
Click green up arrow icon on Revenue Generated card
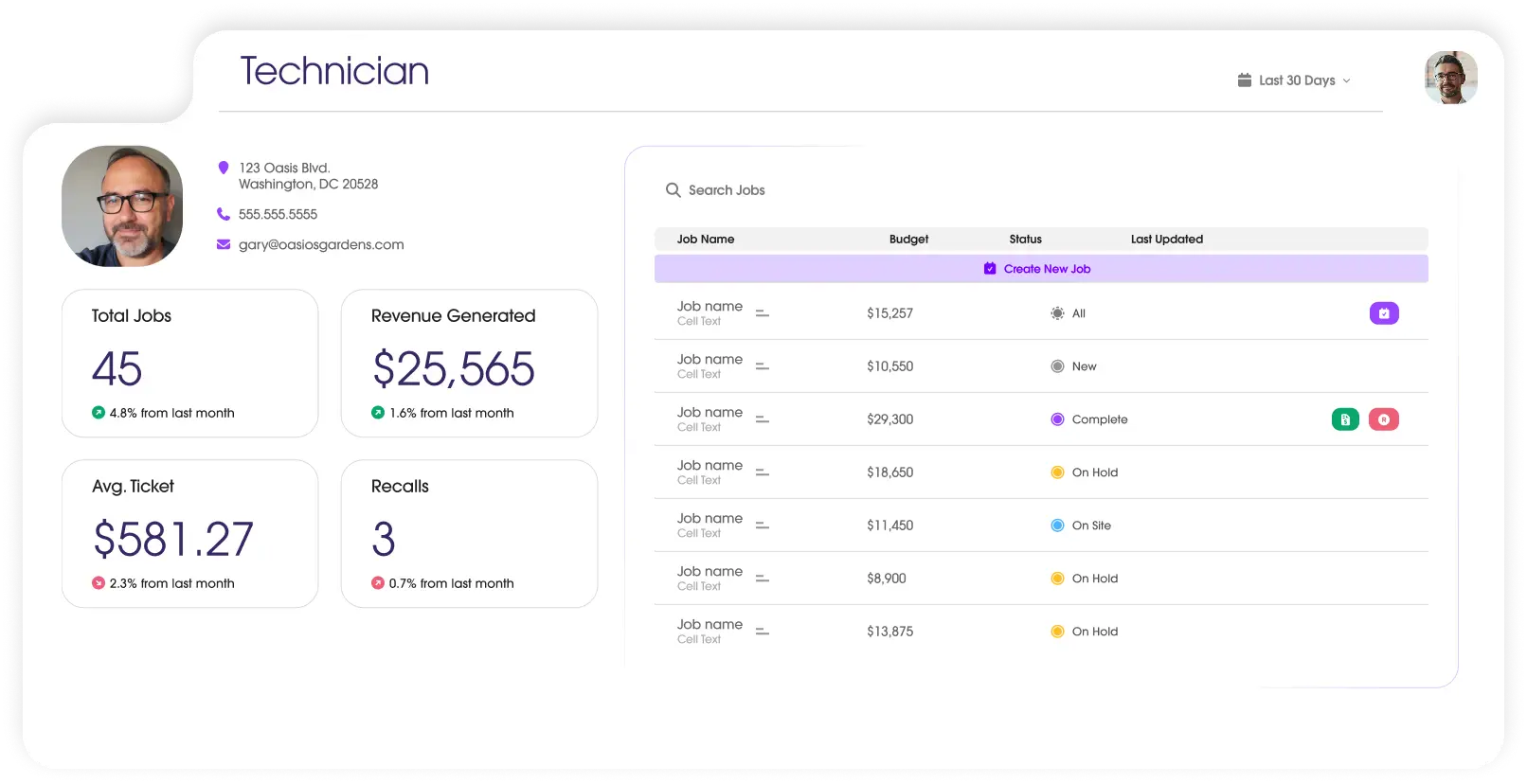pos(378,413)
